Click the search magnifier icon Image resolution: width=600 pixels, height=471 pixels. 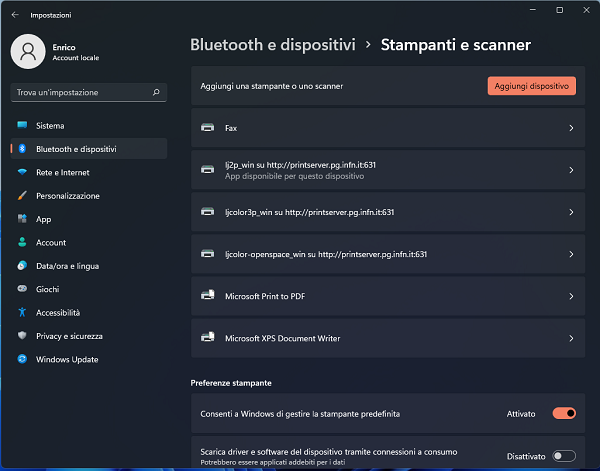[x=156, y=92]
